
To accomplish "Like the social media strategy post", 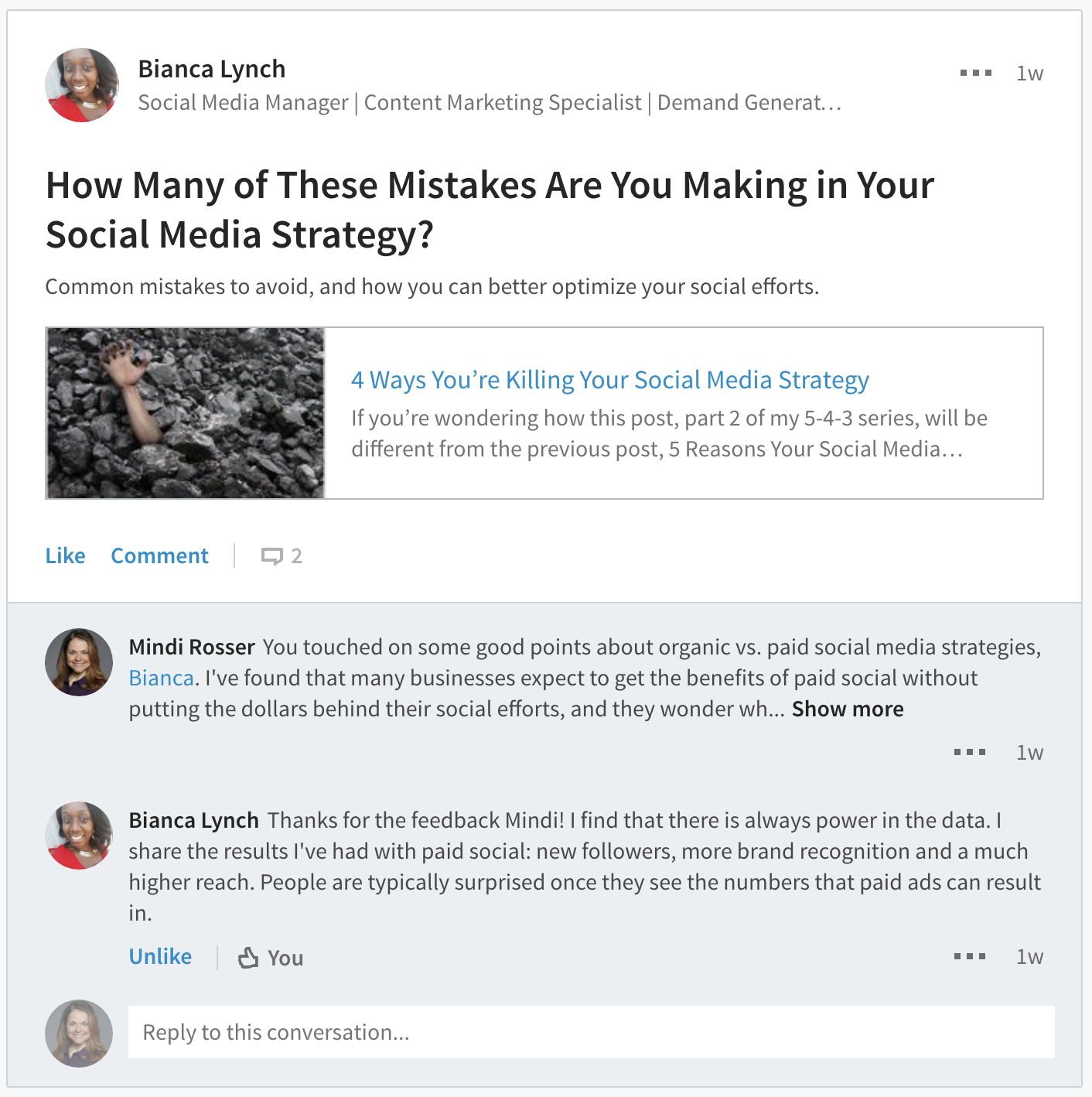I will click(x=65, y=556).
